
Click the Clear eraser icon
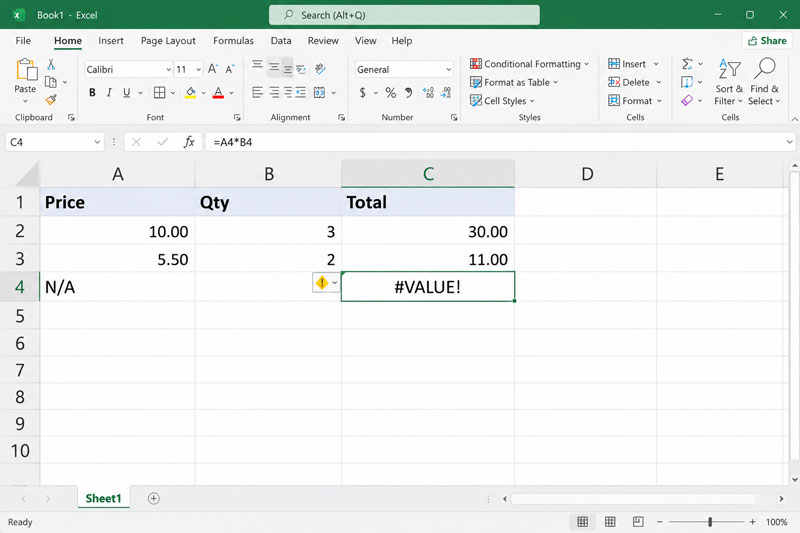(x=687, y=100)
